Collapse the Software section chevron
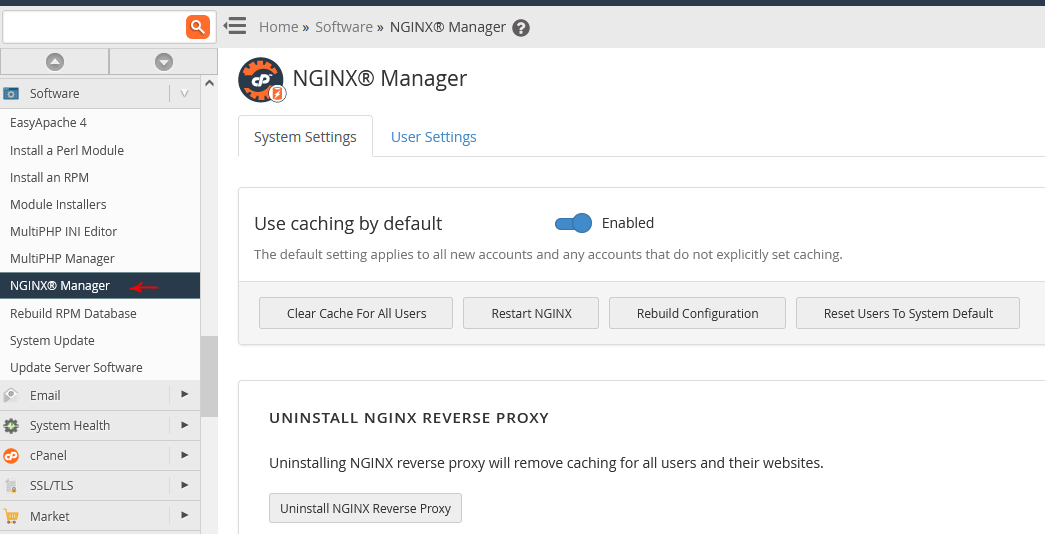 (185, 93)
